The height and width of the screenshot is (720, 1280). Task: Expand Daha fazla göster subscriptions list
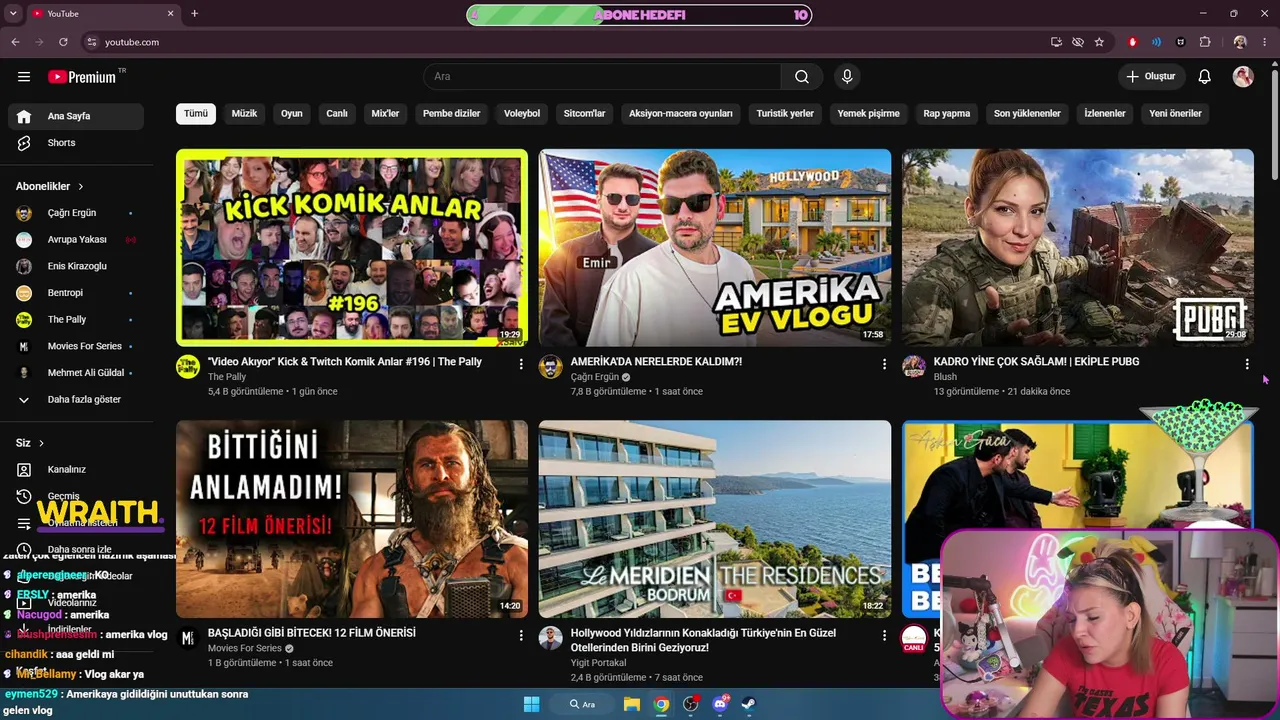[76, 399]
